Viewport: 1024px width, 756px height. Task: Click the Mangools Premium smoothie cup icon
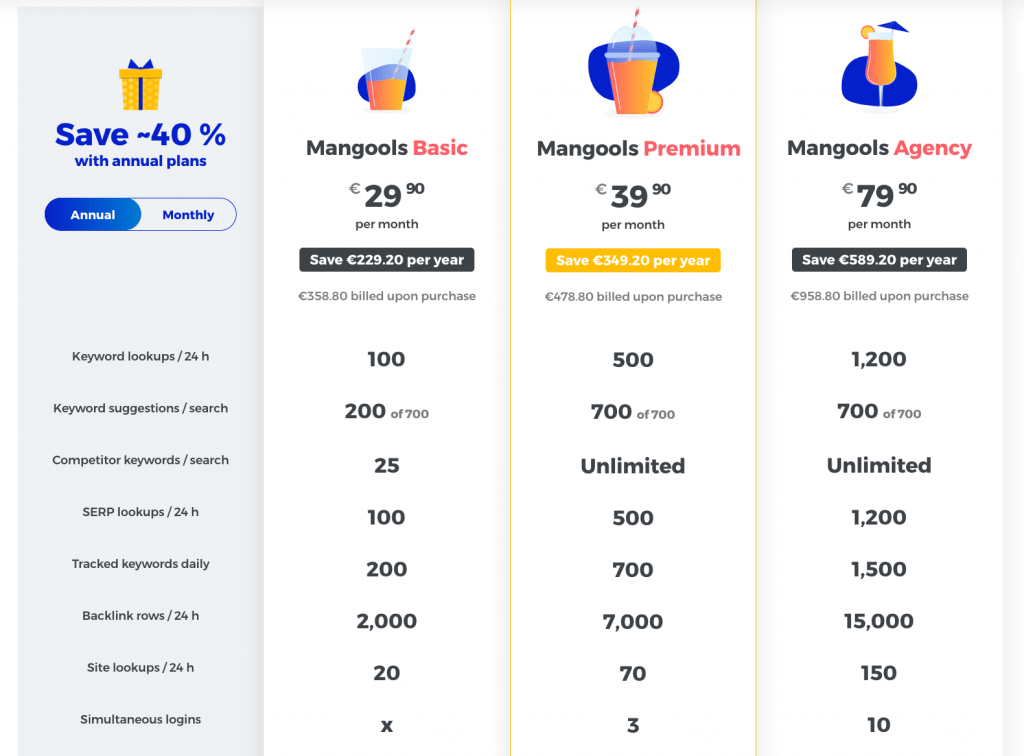(x=633, y=62)
